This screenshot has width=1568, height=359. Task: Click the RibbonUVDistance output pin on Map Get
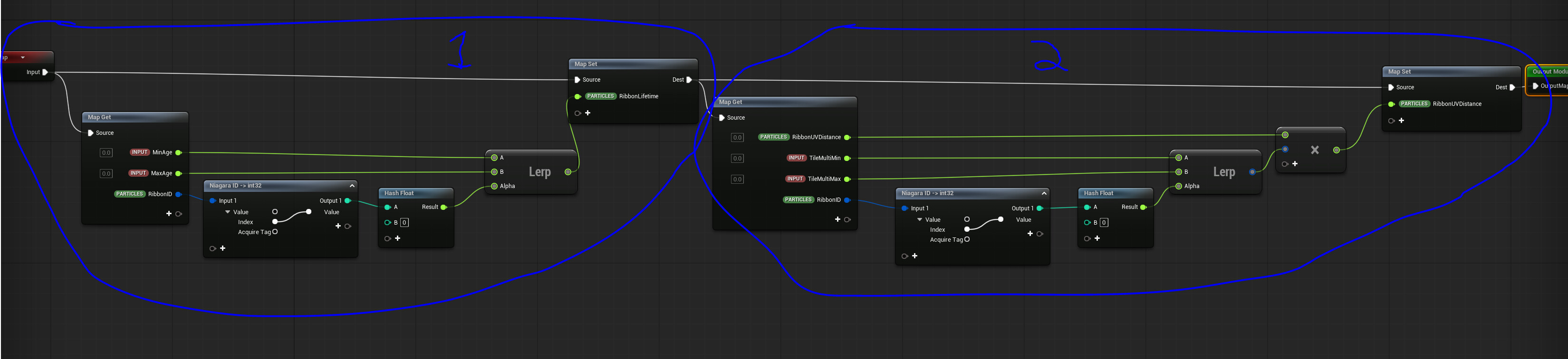[847, 138]
